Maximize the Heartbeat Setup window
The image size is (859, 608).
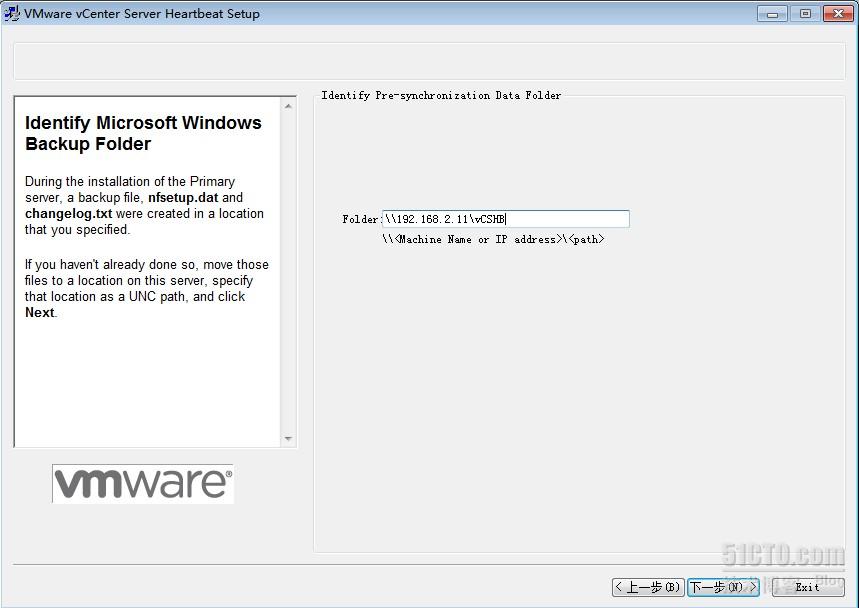(805, 14)
